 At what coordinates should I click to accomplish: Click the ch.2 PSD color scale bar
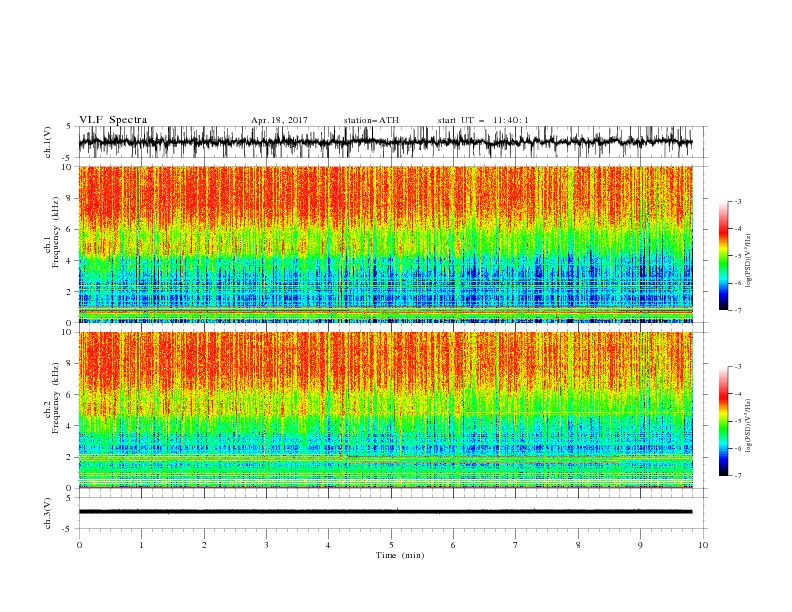pyautogui.click(x=723, y=421)
